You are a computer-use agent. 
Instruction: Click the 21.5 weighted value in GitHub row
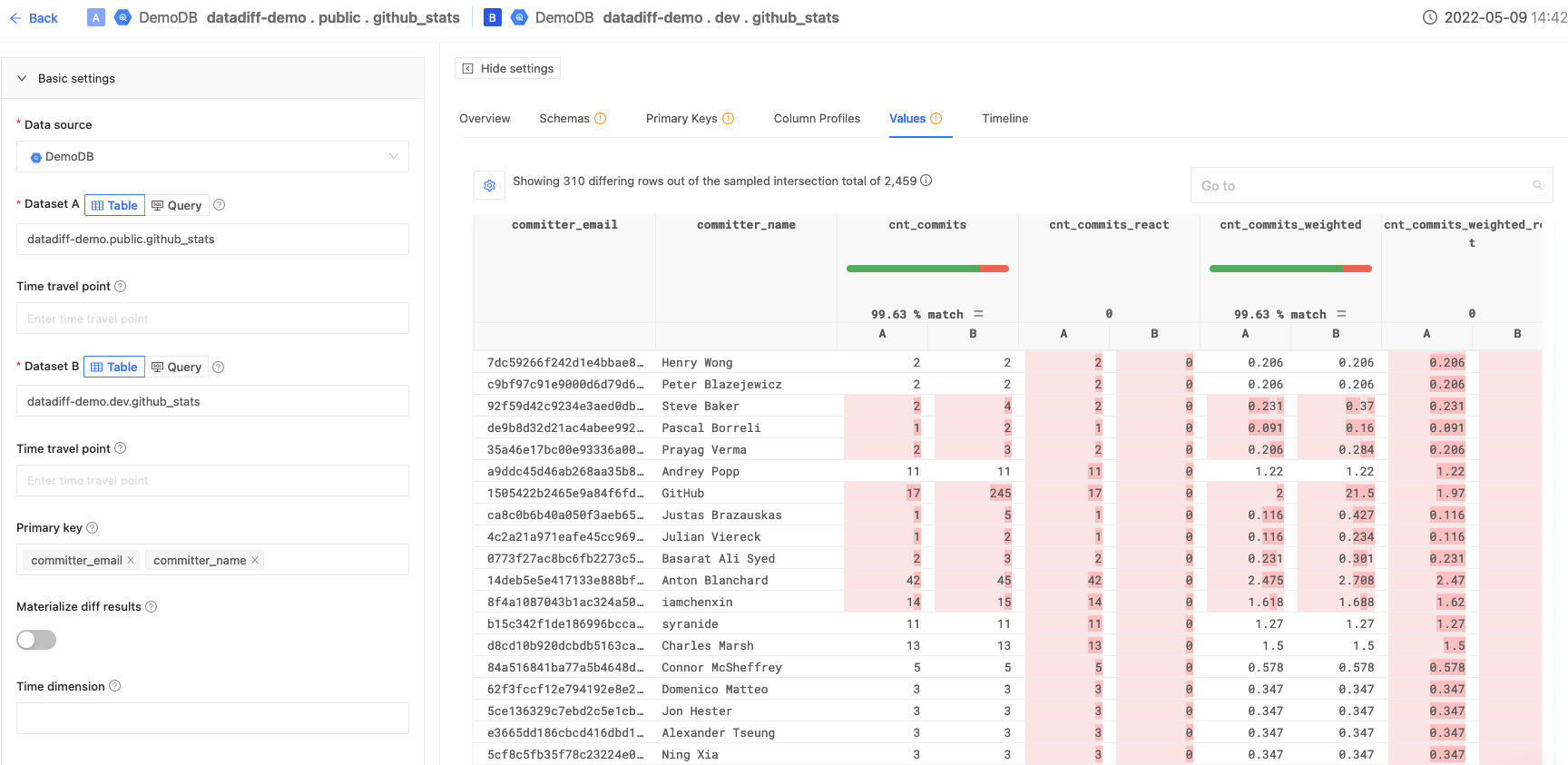pyautogui.click(x=1359, y=494)
